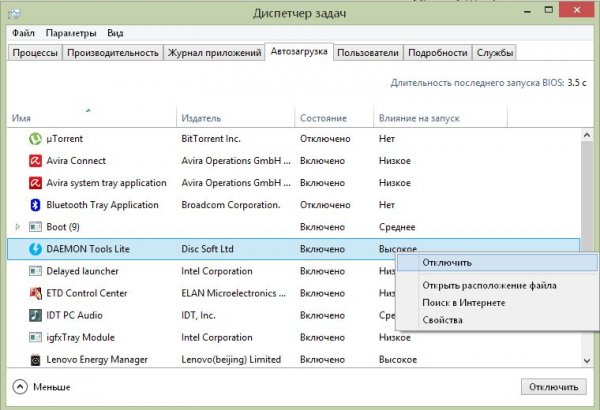Sort by the Состояние column header
The image size is (600, 410).
tap(334, 118)
